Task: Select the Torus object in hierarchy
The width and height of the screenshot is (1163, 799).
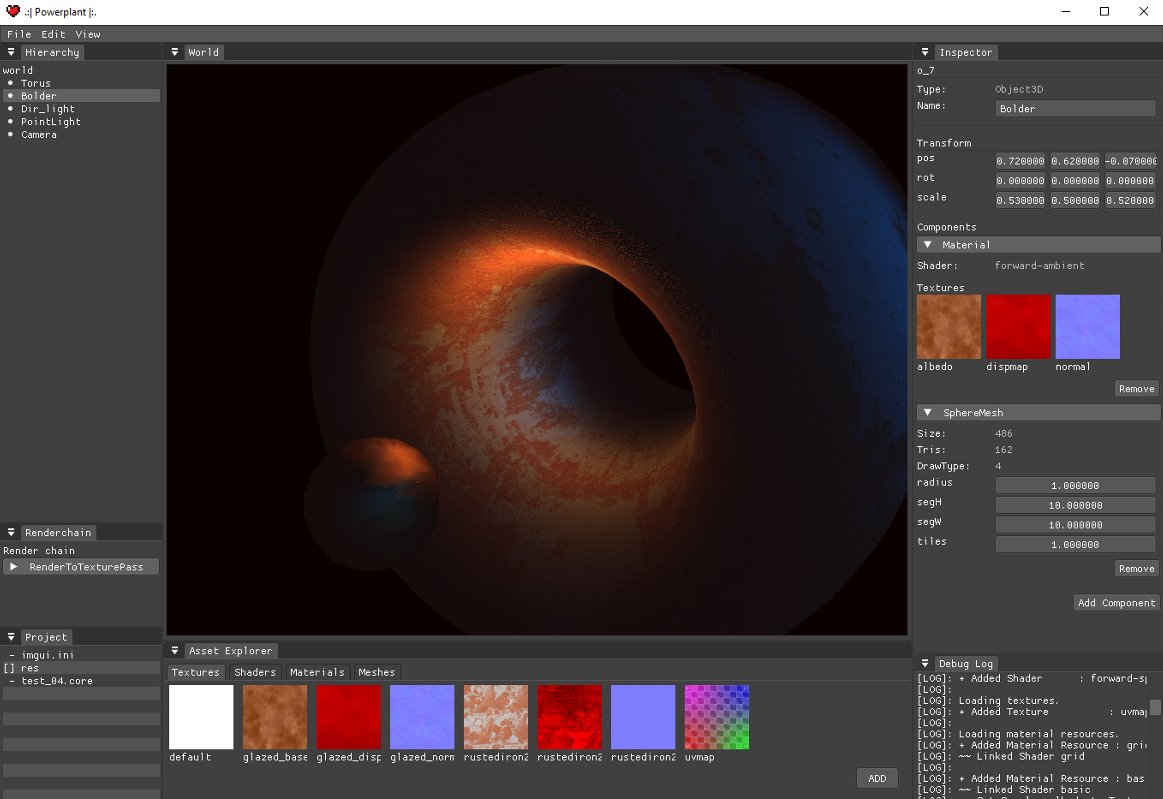Action: [x=81, y=83]
